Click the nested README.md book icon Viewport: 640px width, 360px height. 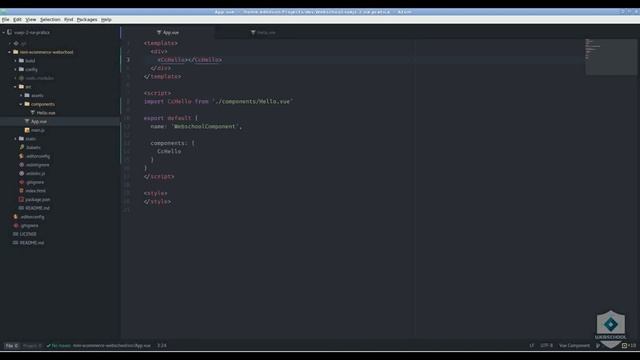(x=22, y=208)
